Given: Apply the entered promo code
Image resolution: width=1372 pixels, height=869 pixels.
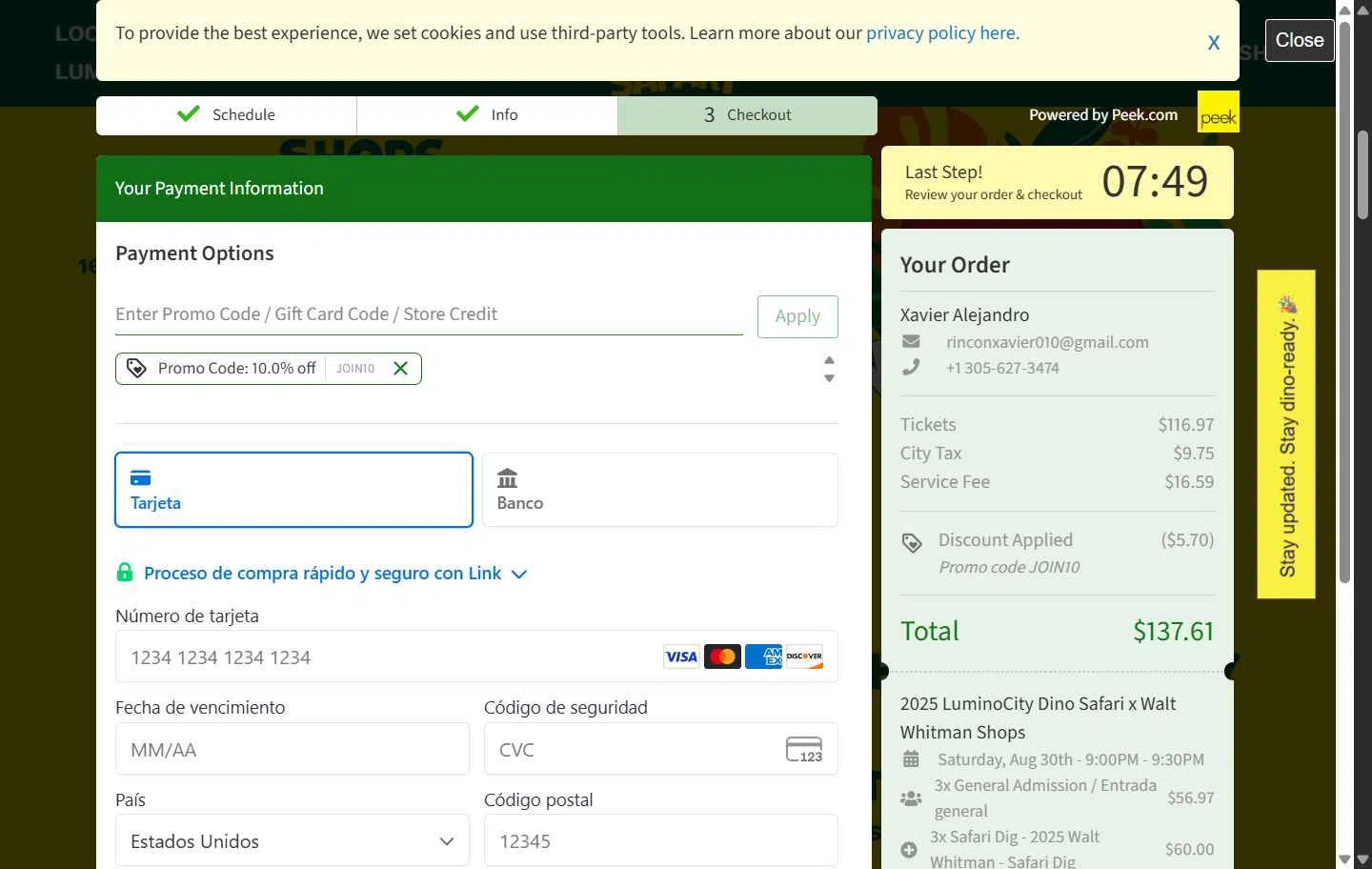Looking at the screenshot, I should pyautogui.click(x=797, y=316).
